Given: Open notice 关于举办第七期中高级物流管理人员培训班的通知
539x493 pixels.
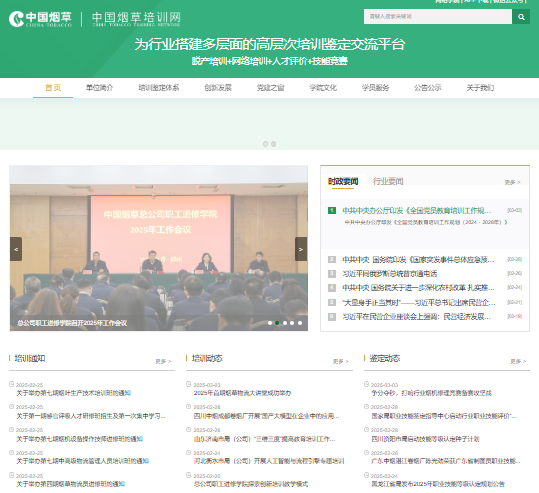Looking at the screenshot, I should click(x=82, y=461).
